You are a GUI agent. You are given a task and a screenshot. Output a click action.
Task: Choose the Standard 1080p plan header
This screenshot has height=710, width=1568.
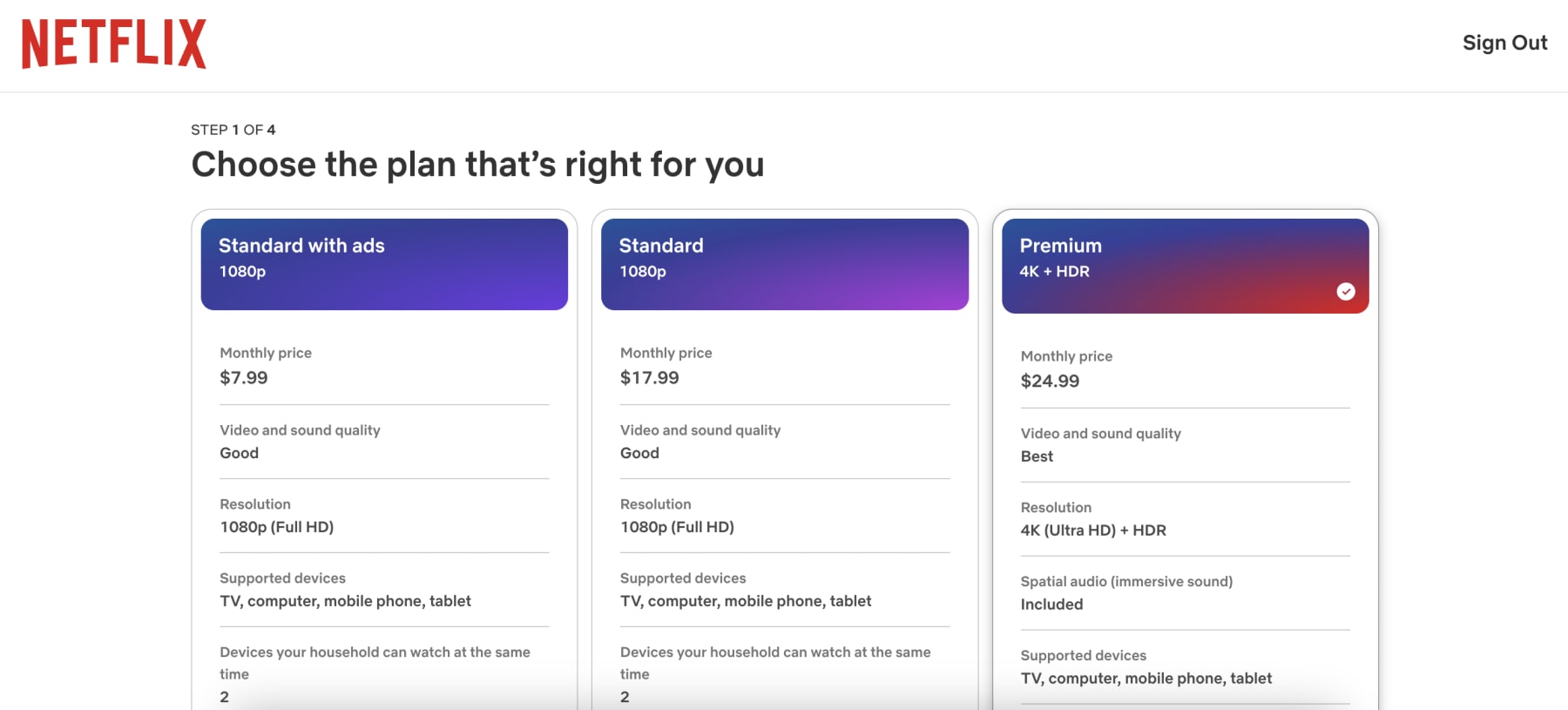point(784,264)
